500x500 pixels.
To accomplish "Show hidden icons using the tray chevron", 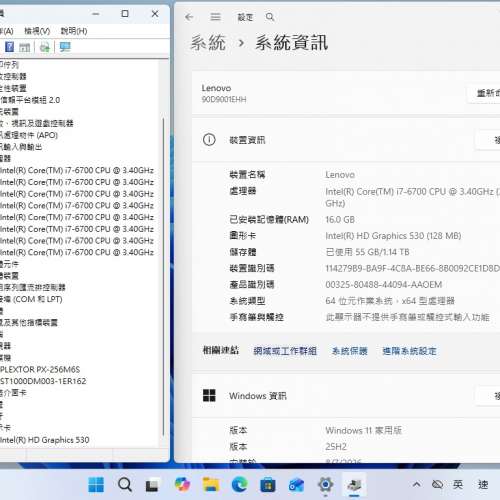I will [416, 484].
